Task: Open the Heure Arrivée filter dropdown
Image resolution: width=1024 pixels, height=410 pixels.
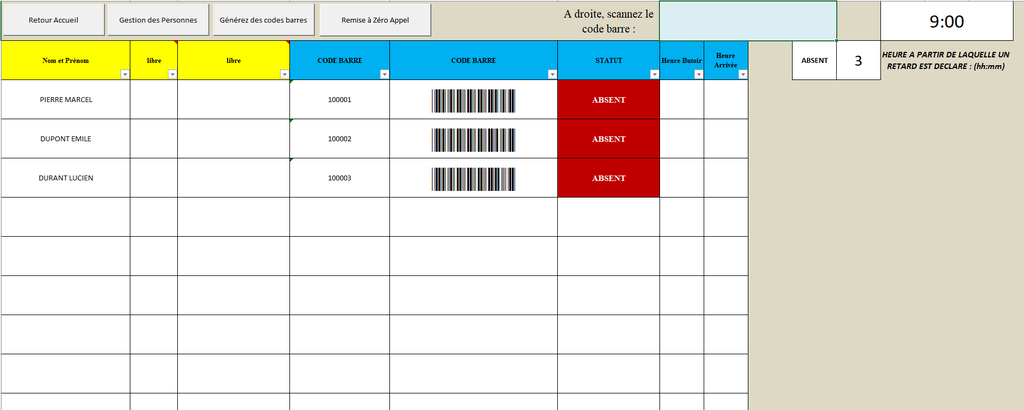Action: point(743,74)
